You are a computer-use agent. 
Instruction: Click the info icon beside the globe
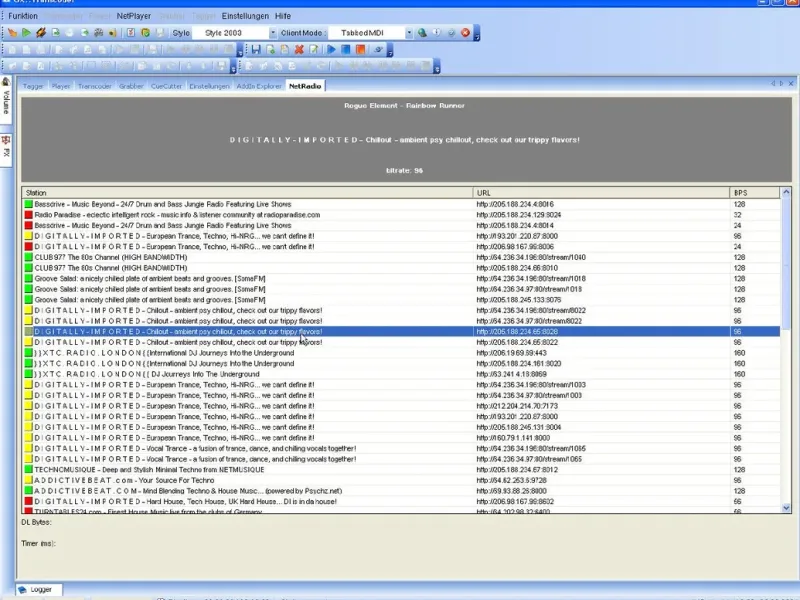pyautogui.click(x=437, y=33)
